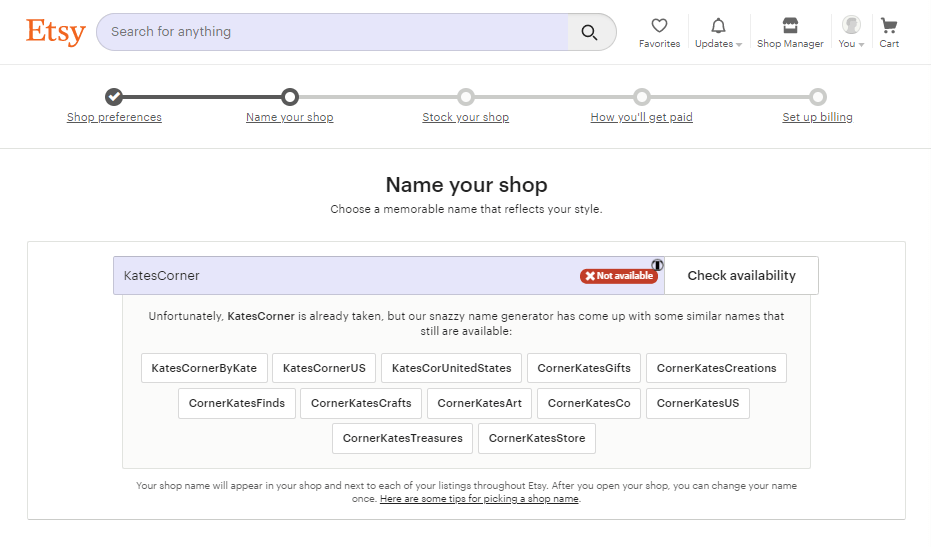Image resolution: width=931 pixels, height=547 pixels.
Task: Choose suggested name CornerKatesCo
Action: 589,403
